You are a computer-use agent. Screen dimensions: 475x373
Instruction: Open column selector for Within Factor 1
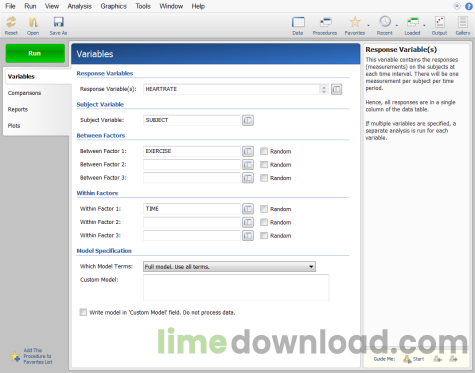coord(248,209)
